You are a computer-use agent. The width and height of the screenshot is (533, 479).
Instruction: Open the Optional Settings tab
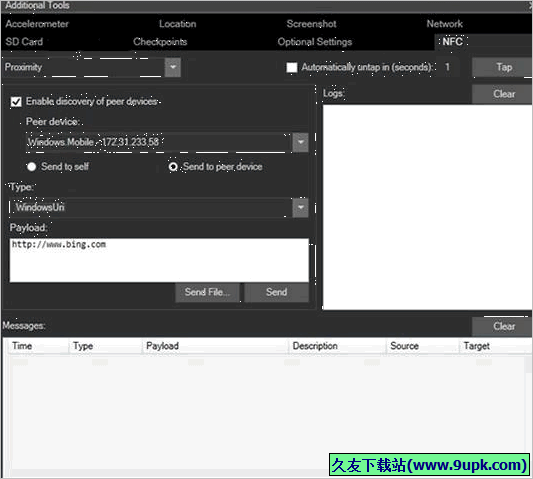tap(314, 41)
